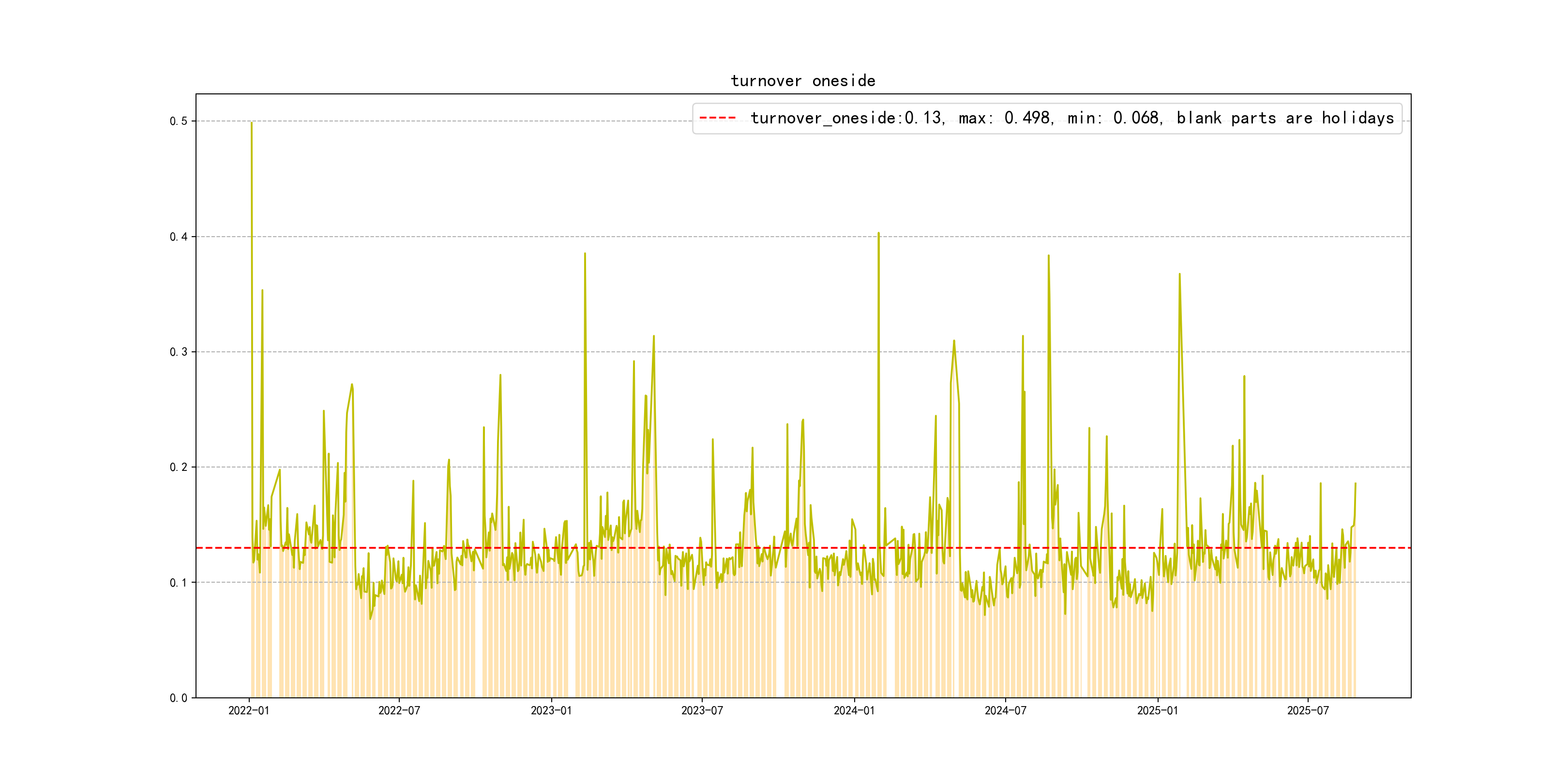The width and height of the screenshot is (1568, 784).
Task: Click the red dashed line sample in legend
Action: 717,118
